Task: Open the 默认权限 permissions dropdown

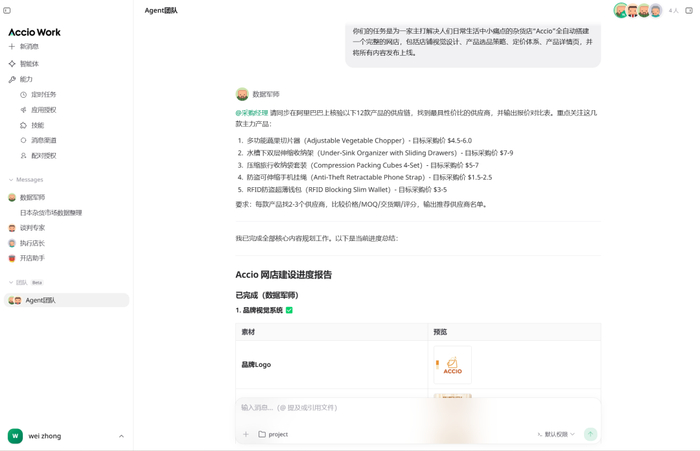Action: click(556, 434)
